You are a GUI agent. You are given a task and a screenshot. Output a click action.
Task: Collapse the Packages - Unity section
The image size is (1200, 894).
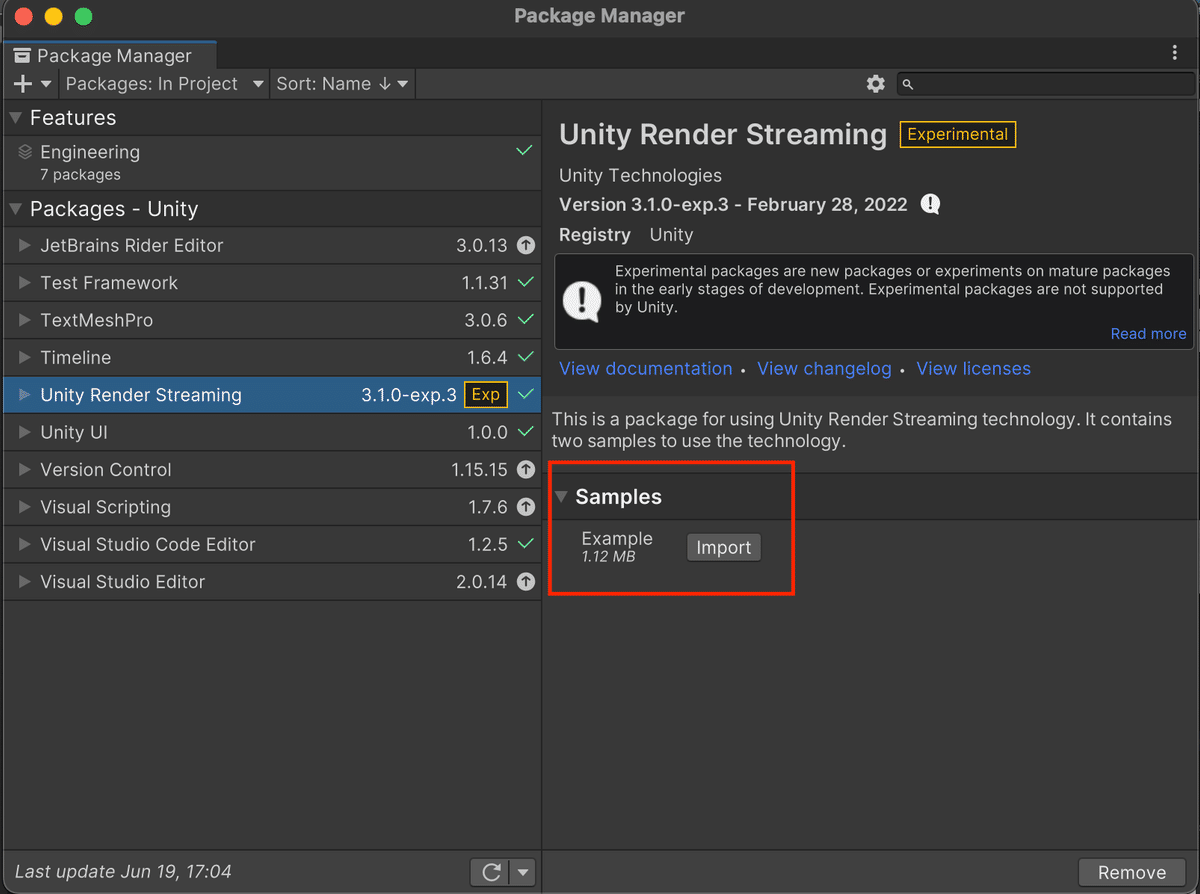[15, 209]
